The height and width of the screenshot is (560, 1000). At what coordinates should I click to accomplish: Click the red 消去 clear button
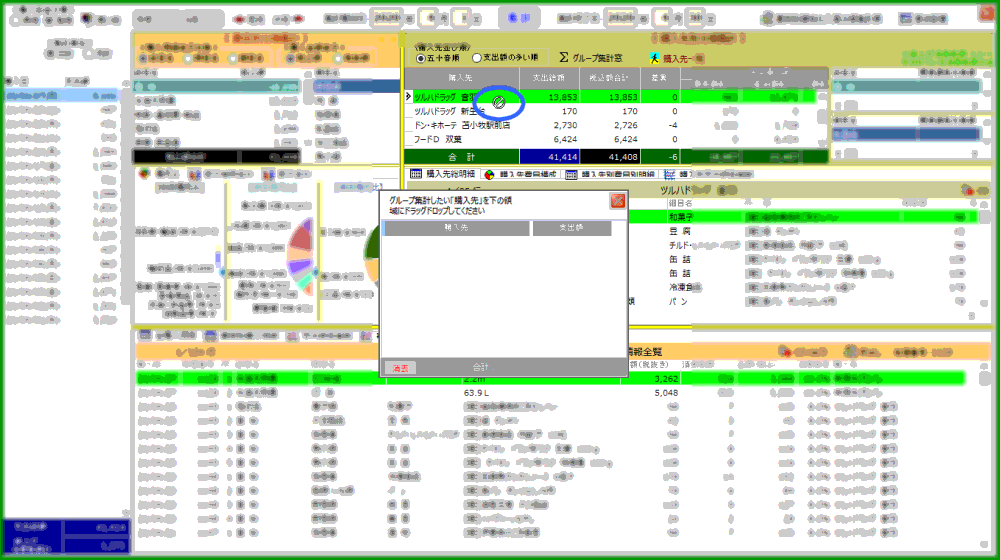[401, 368]
